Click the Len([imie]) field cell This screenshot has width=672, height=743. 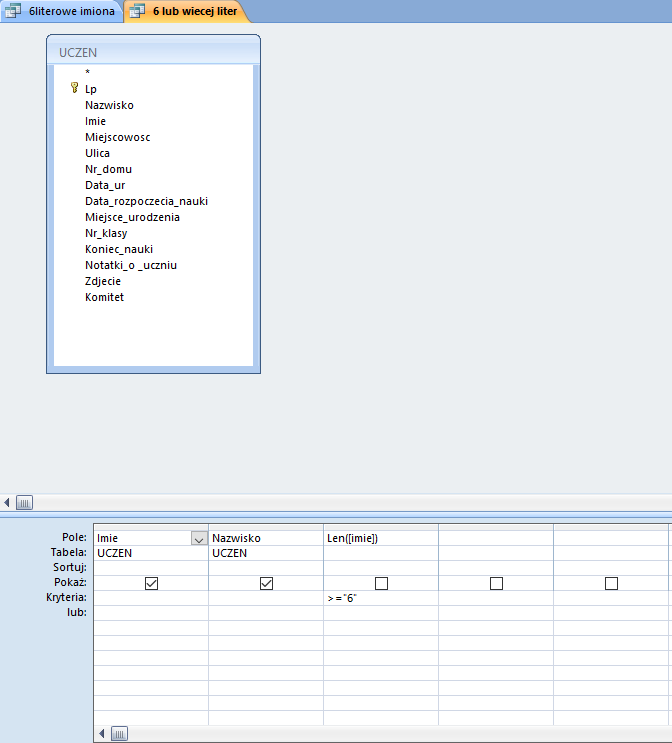[x=380, y=538]
